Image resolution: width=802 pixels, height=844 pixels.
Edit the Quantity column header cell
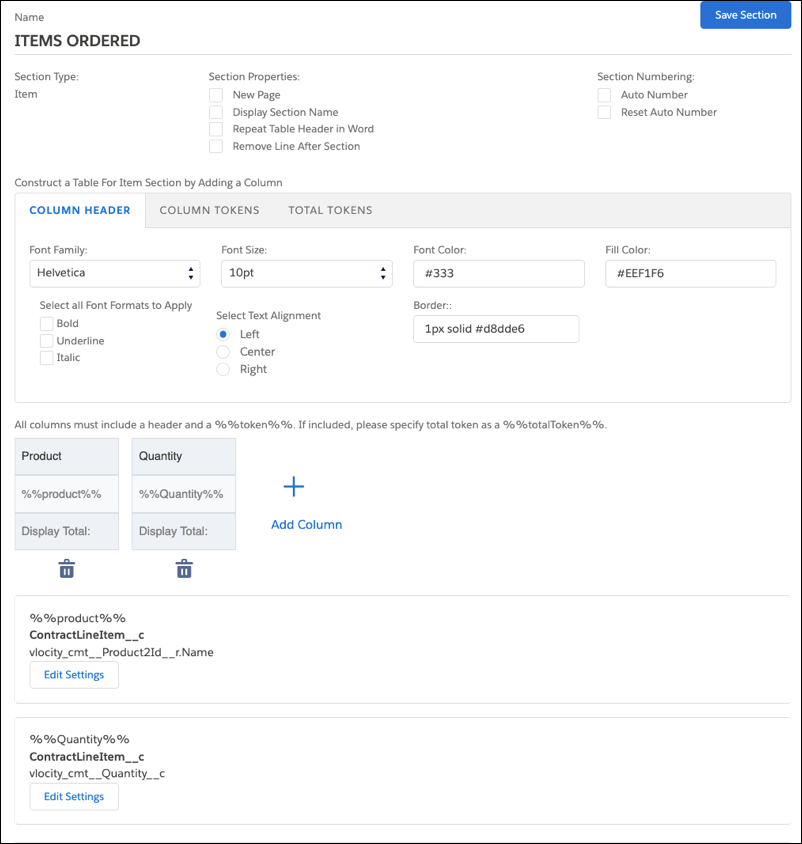pyautogui.click(x=184, y=456)
